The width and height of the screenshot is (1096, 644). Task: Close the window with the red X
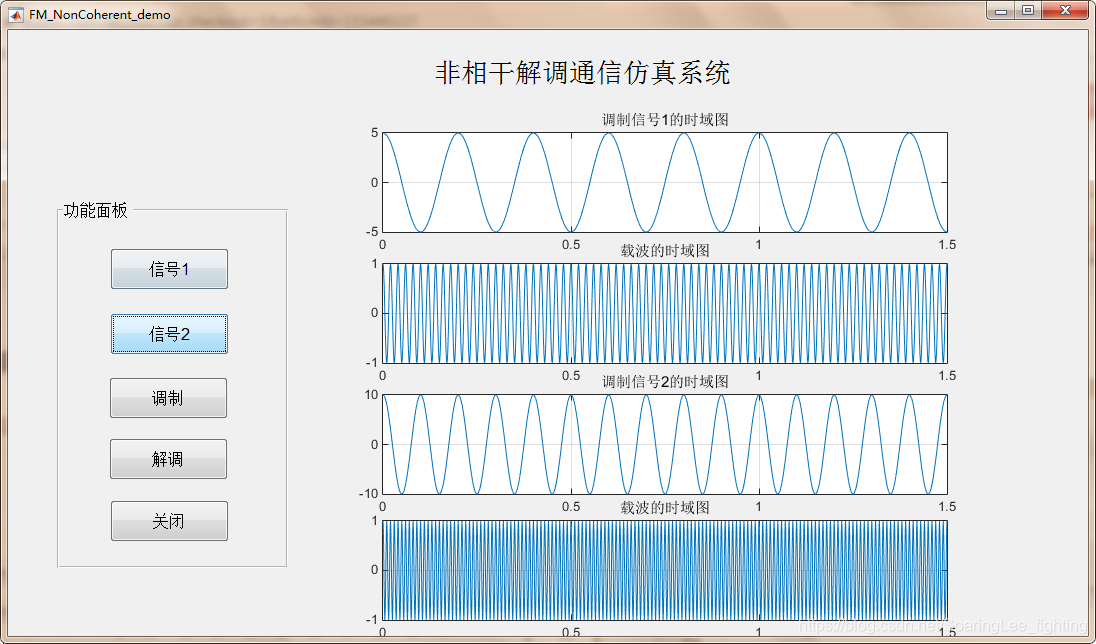(x=1065, y=10)
